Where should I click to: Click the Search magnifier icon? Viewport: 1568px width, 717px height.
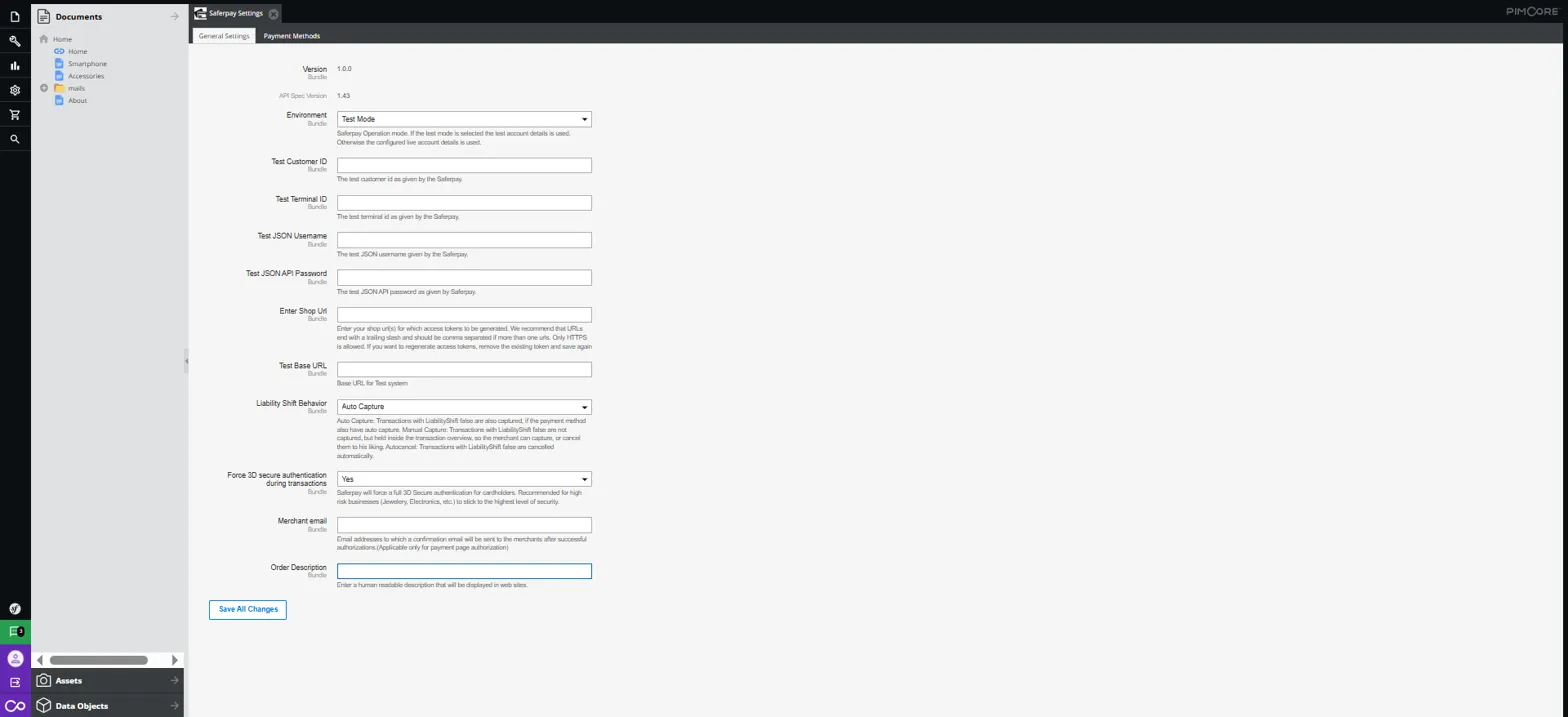pos(15,140)
